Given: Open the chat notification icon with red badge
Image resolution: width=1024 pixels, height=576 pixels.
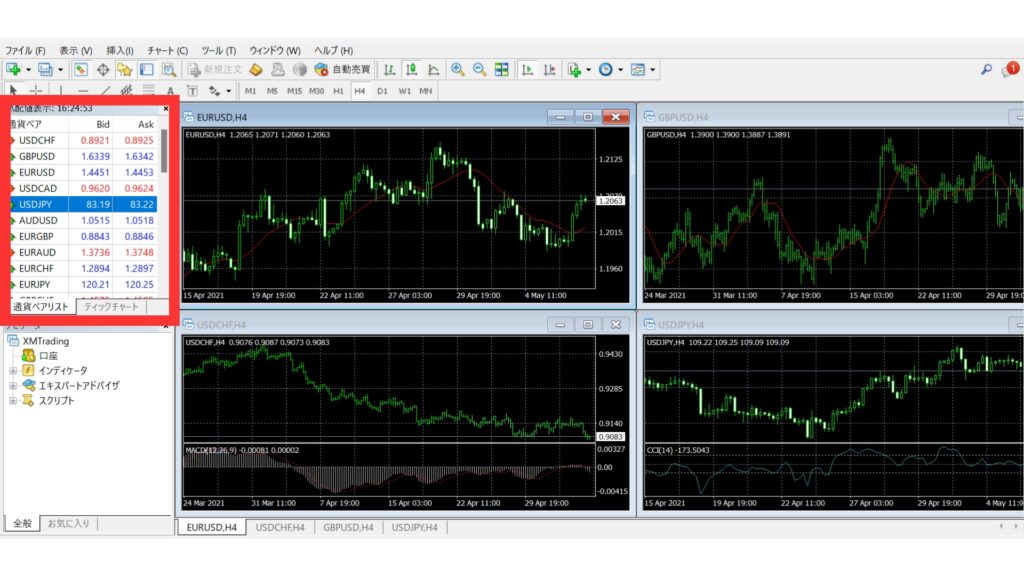Looking at the screenshot, I should click(1009, 69).
